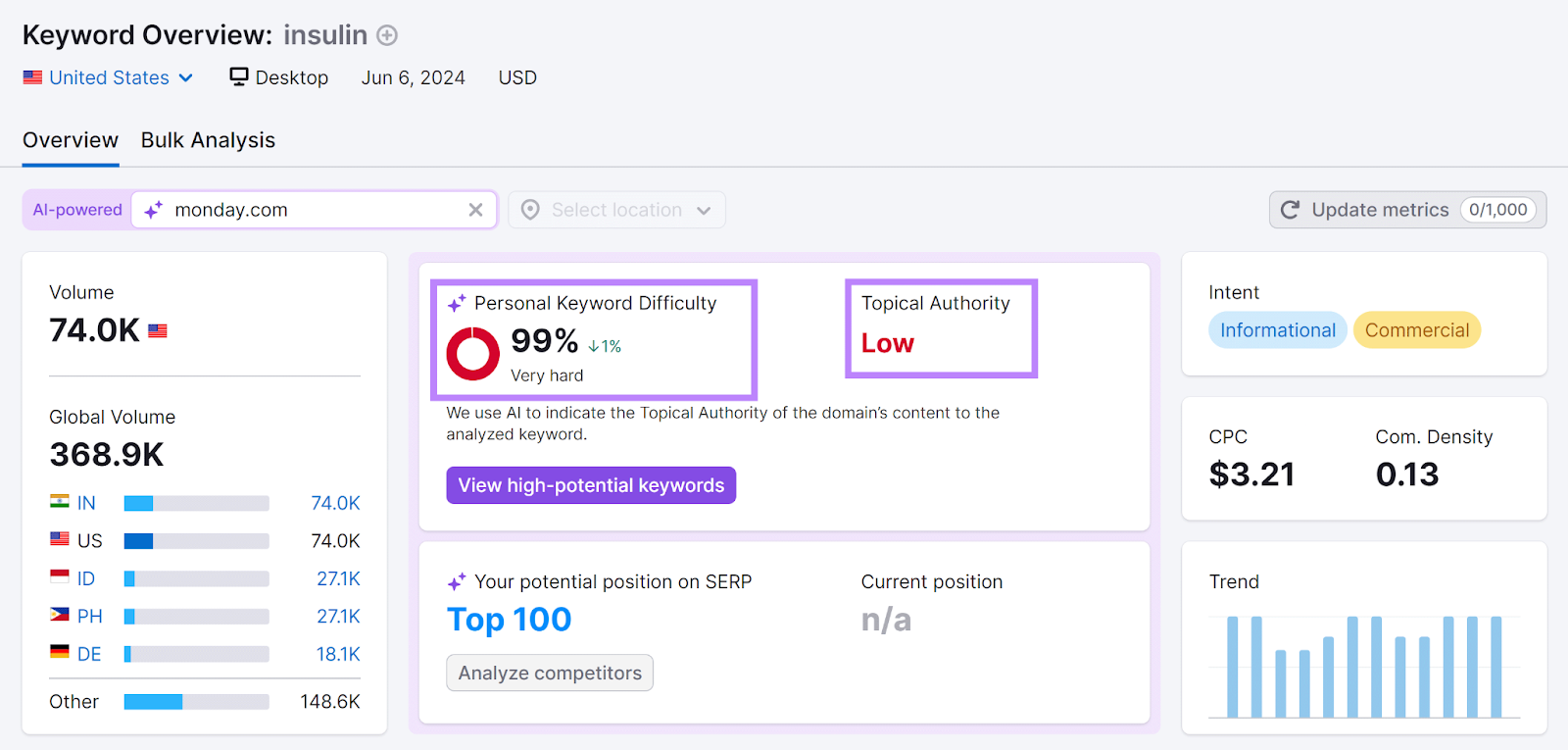Click the refresh icon in Update metrics
1568x750 pixels.
coord(1291,210)
